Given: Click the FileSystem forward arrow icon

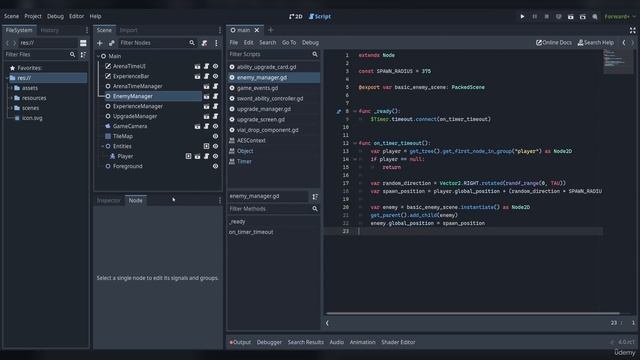Looking at the screenshot, I should pos(15,43).
